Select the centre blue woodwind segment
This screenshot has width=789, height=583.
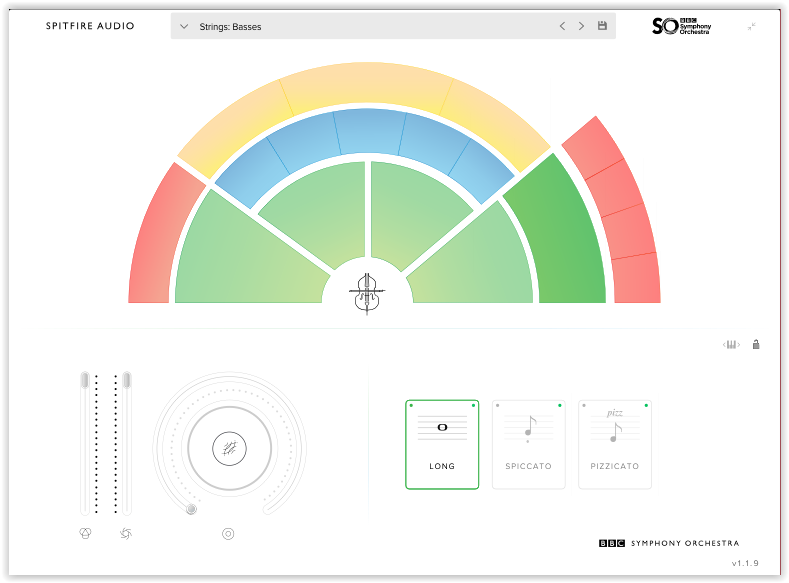tap(369, 131)
